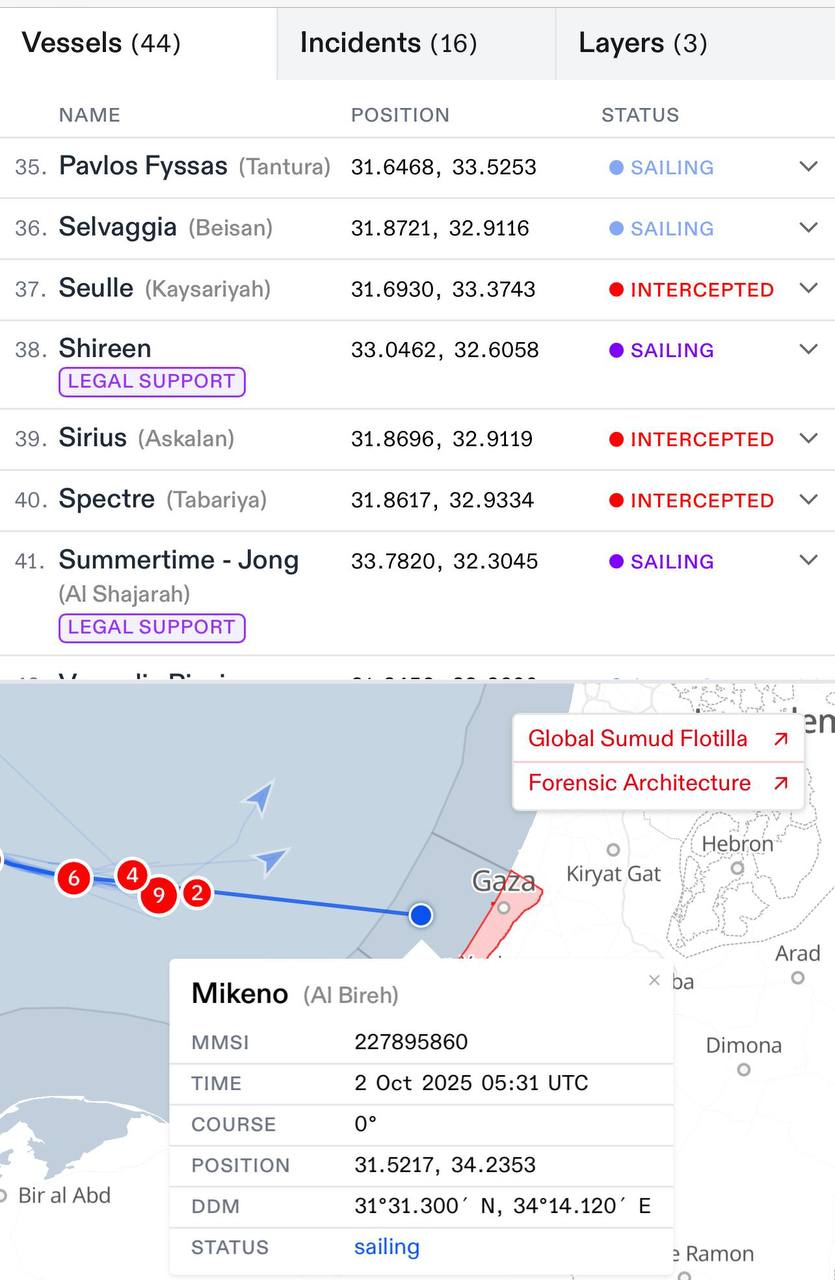Click the Legal Support badge under Shireen
This screenshot has width=835, height=1280.
click(152, 381)
